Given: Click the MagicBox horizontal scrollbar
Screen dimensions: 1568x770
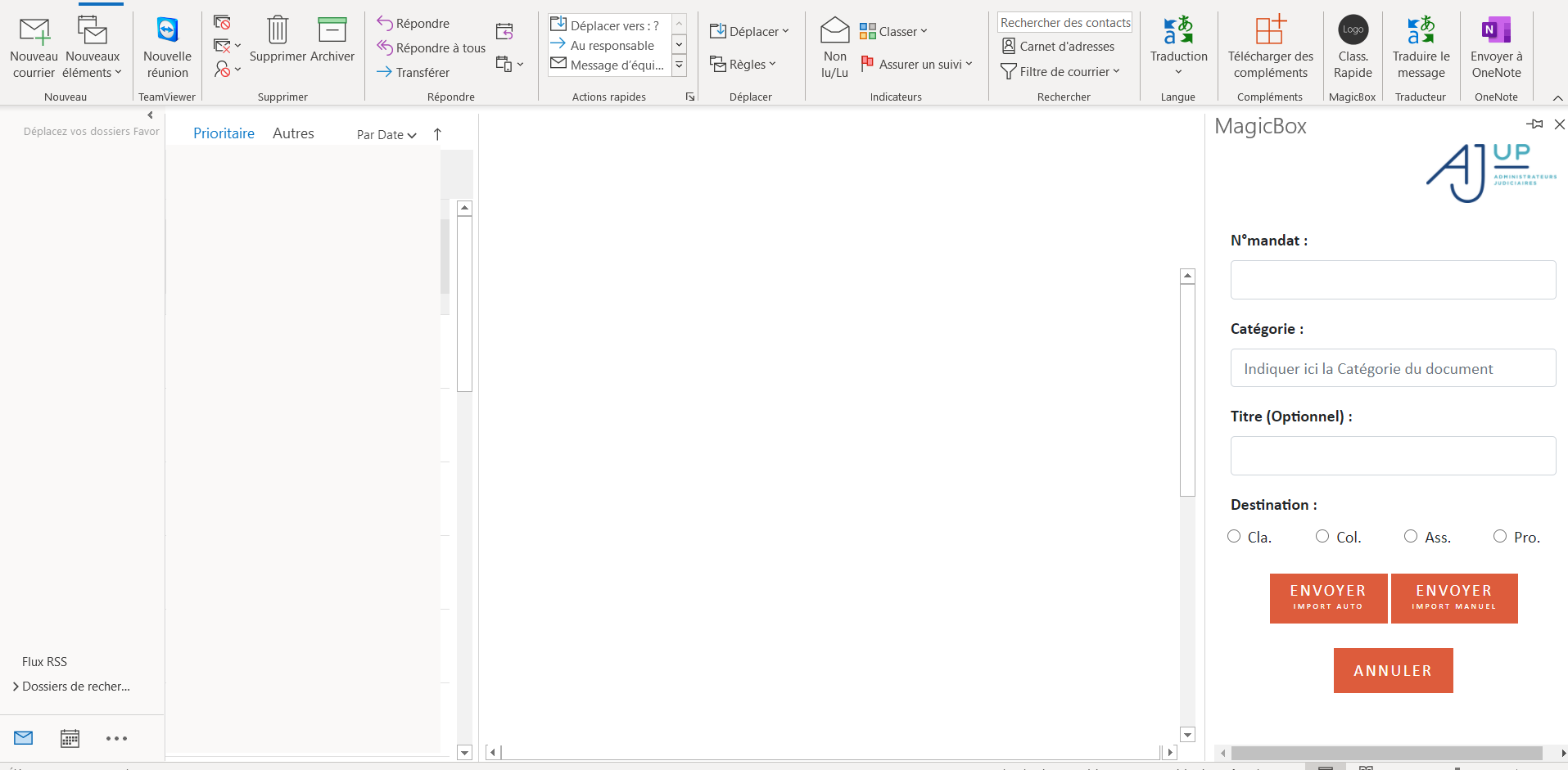Looking at the screenshot, I should tap(1386, 753).
